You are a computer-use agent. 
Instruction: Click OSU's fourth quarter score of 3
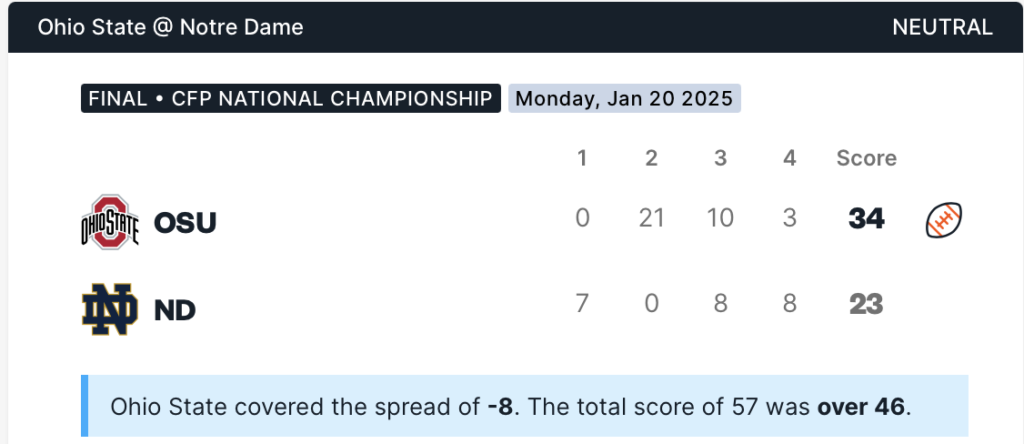789,219
